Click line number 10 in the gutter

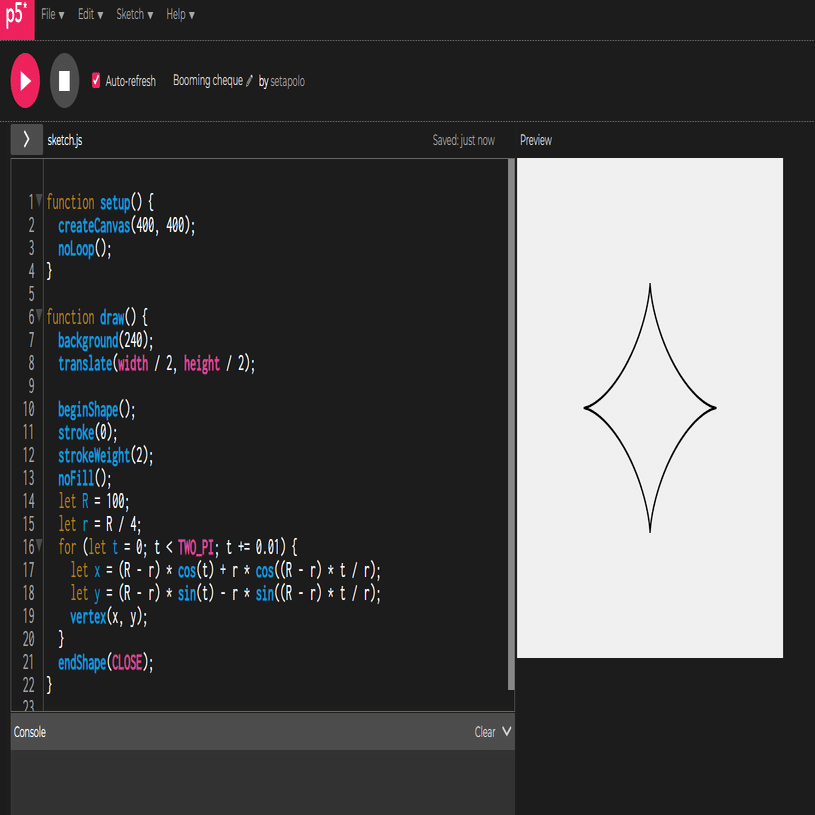[29, 410]
